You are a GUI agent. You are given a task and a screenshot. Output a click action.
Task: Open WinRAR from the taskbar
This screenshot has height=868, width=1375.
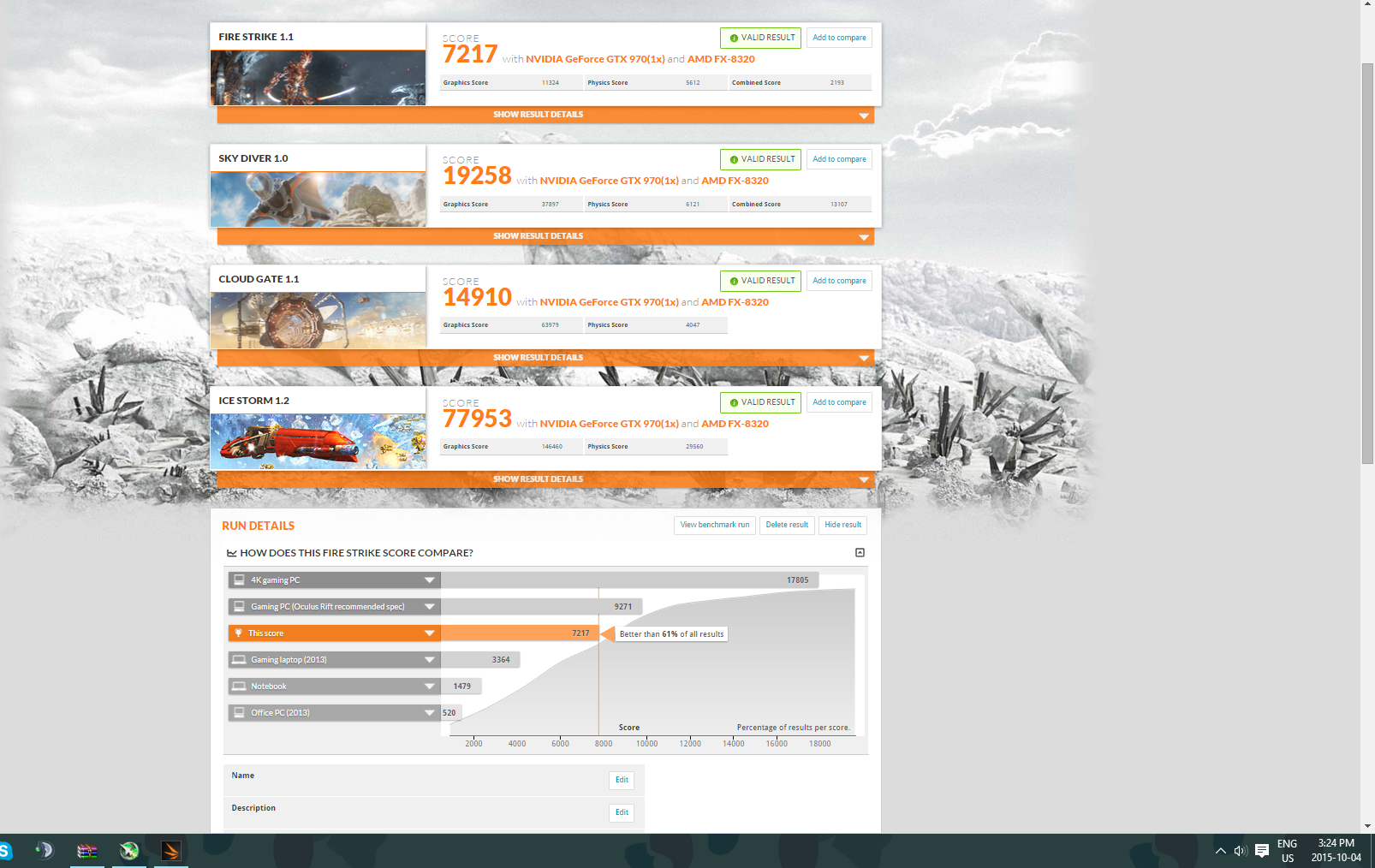[87, 851]
